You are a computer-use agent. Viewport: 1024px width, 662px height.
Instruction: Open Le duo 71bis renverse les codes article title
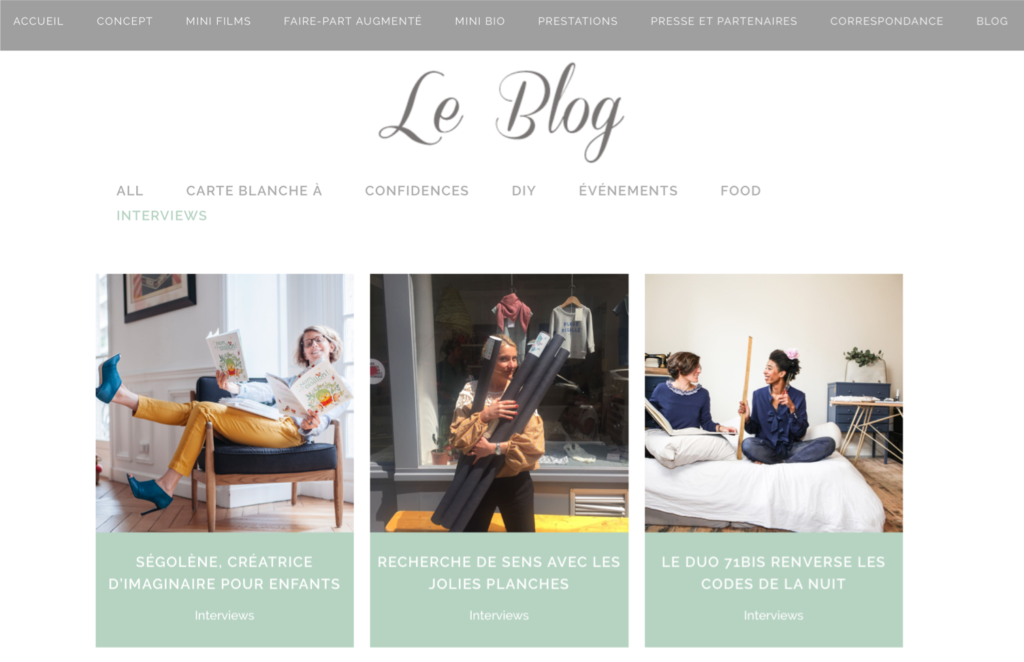click(x=773, y=573)
